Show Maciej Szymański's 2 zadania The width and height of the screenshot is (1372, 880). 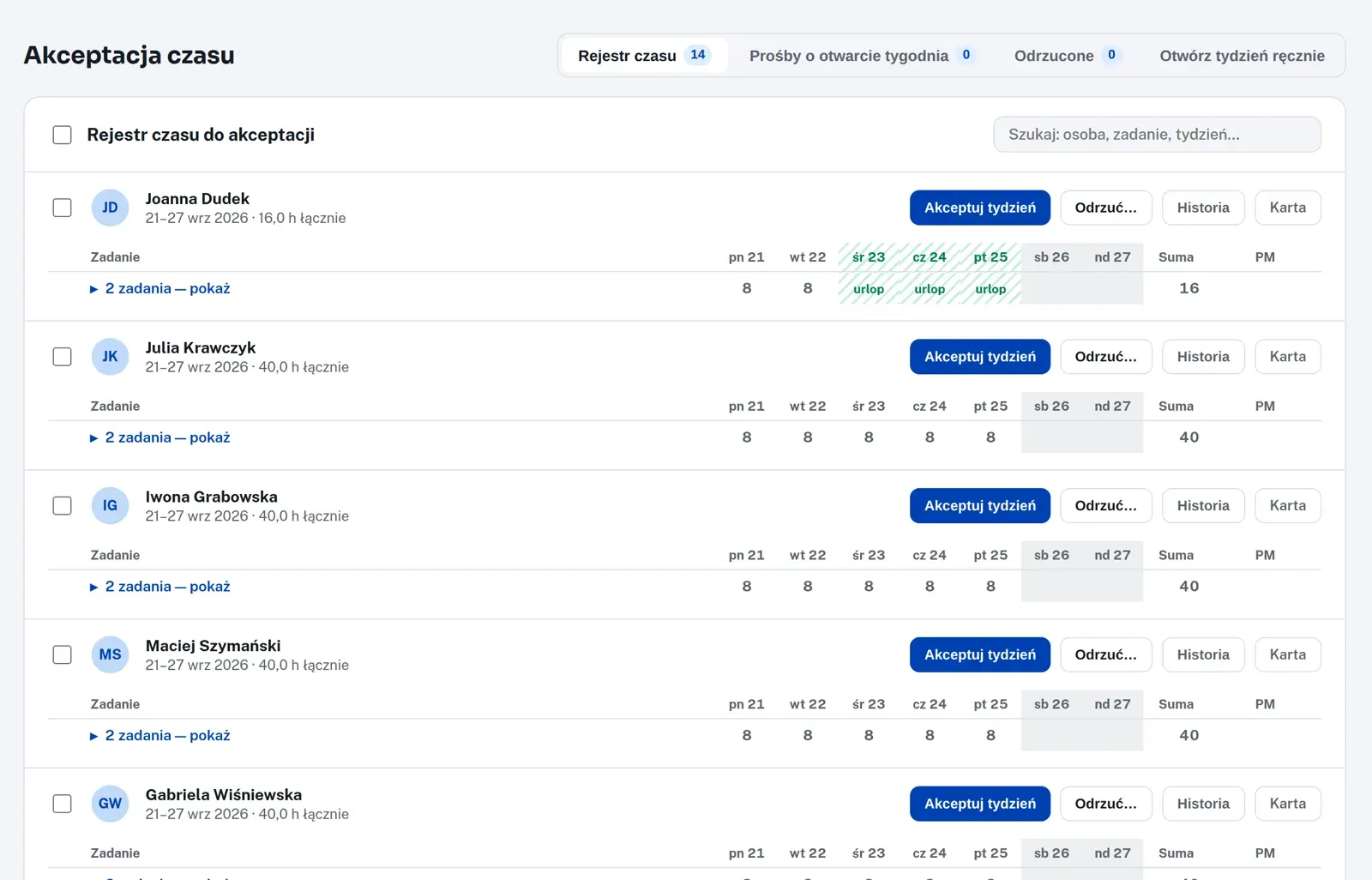[160, 736]
